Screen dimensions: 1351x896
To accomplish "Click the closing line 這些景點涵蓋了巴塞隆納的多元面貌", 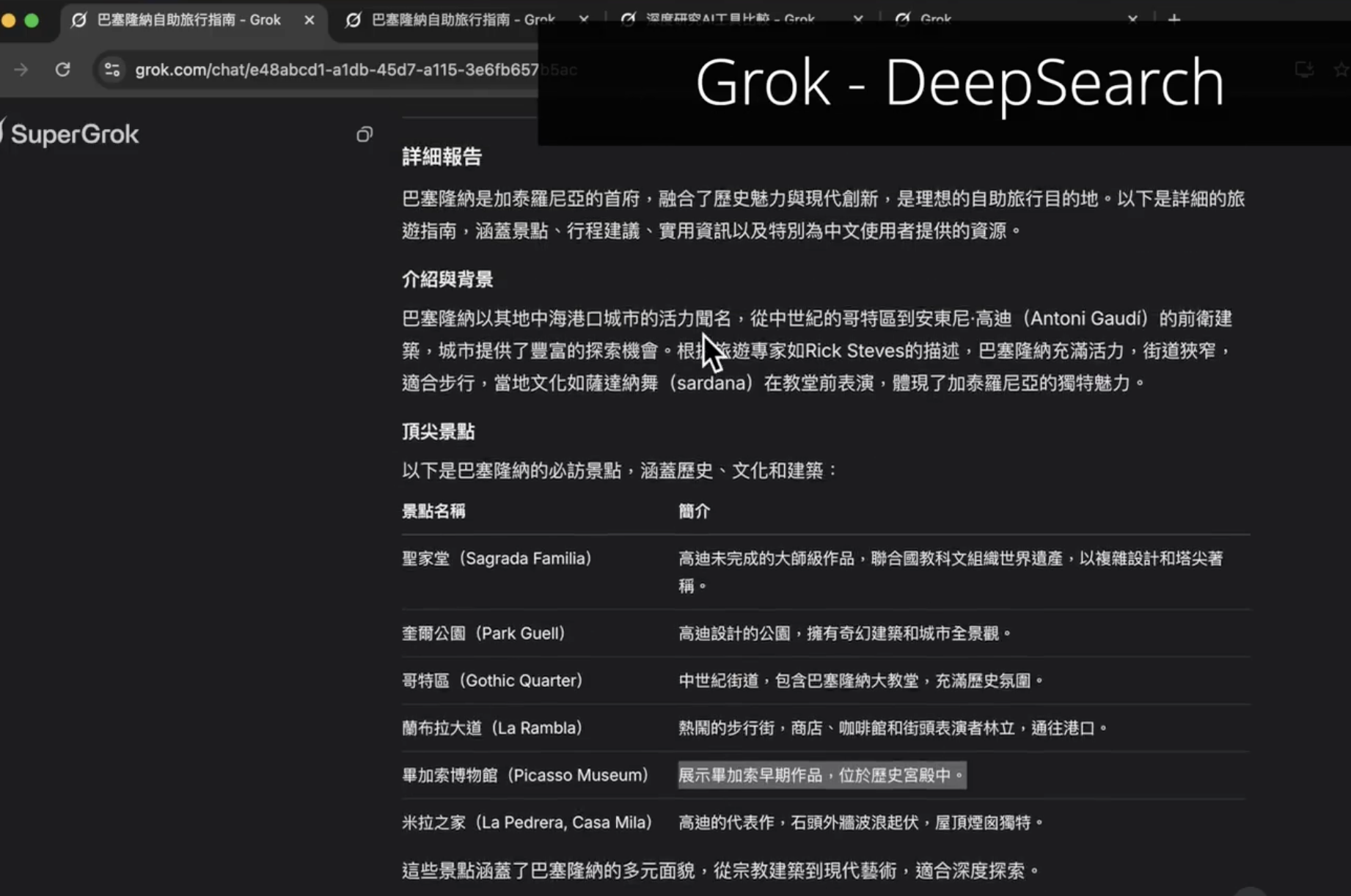I will pyautogui.click(x=721, y=870).
